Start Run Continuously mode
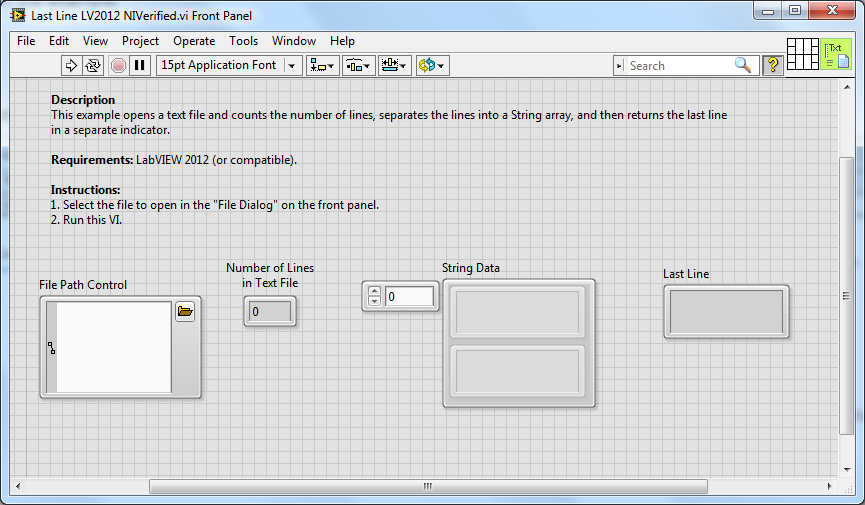Viewport: 865px width, 505px height. tap(93, 66)
